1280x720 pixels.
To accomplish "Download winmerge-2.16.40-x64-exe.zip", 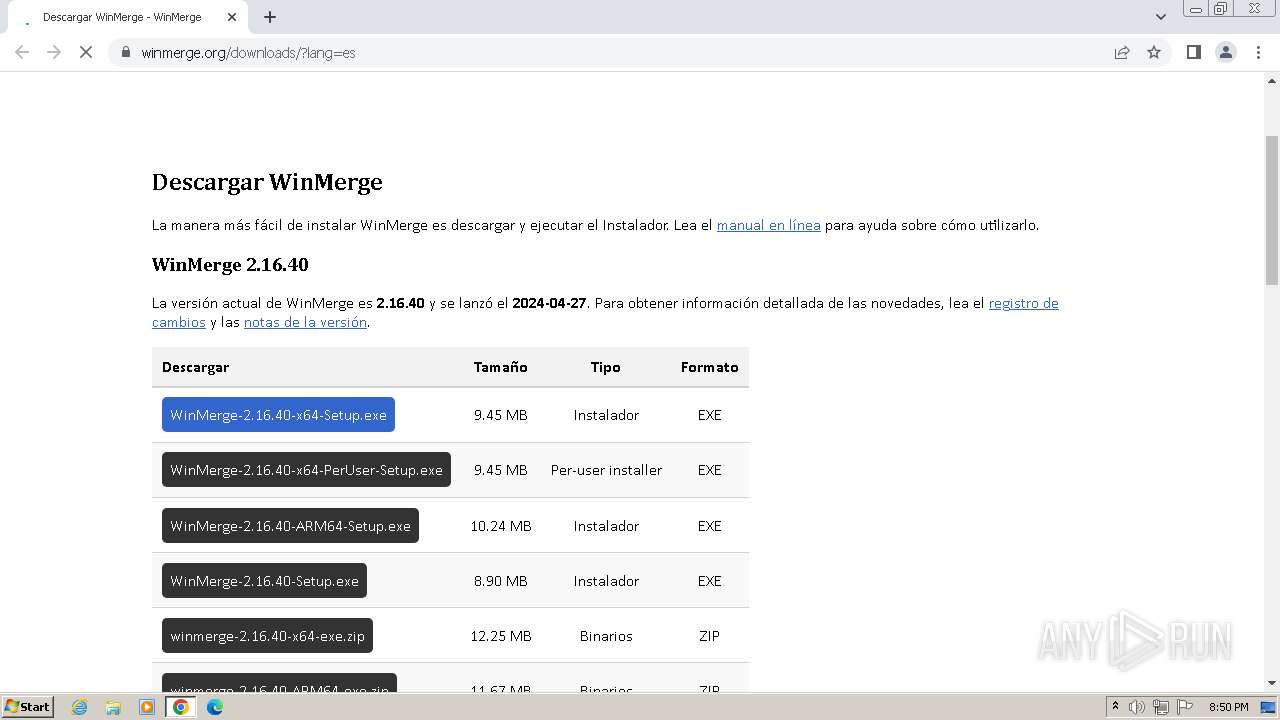I will (267, 636).
